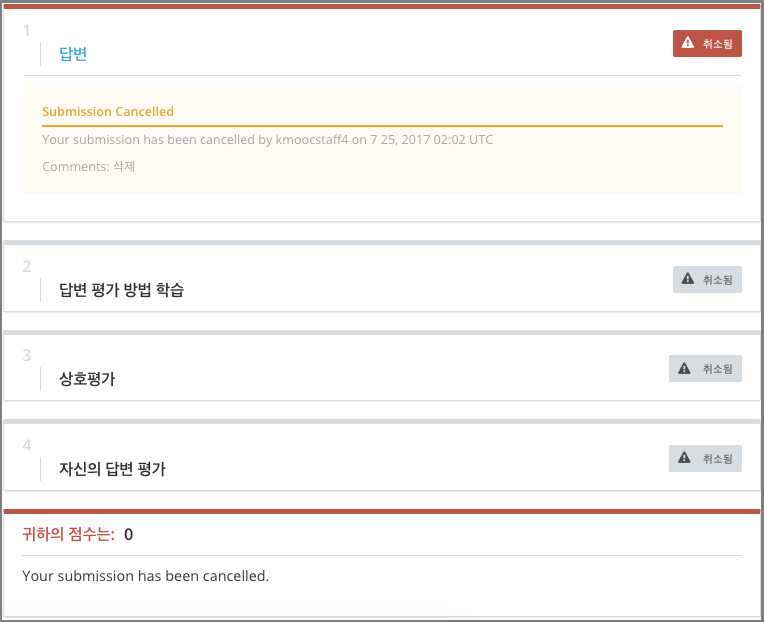The width and height of the screenshot is (764, 622).
Task: Expand the 답변 평가 방법 학습 step
Action: (121, 290)
